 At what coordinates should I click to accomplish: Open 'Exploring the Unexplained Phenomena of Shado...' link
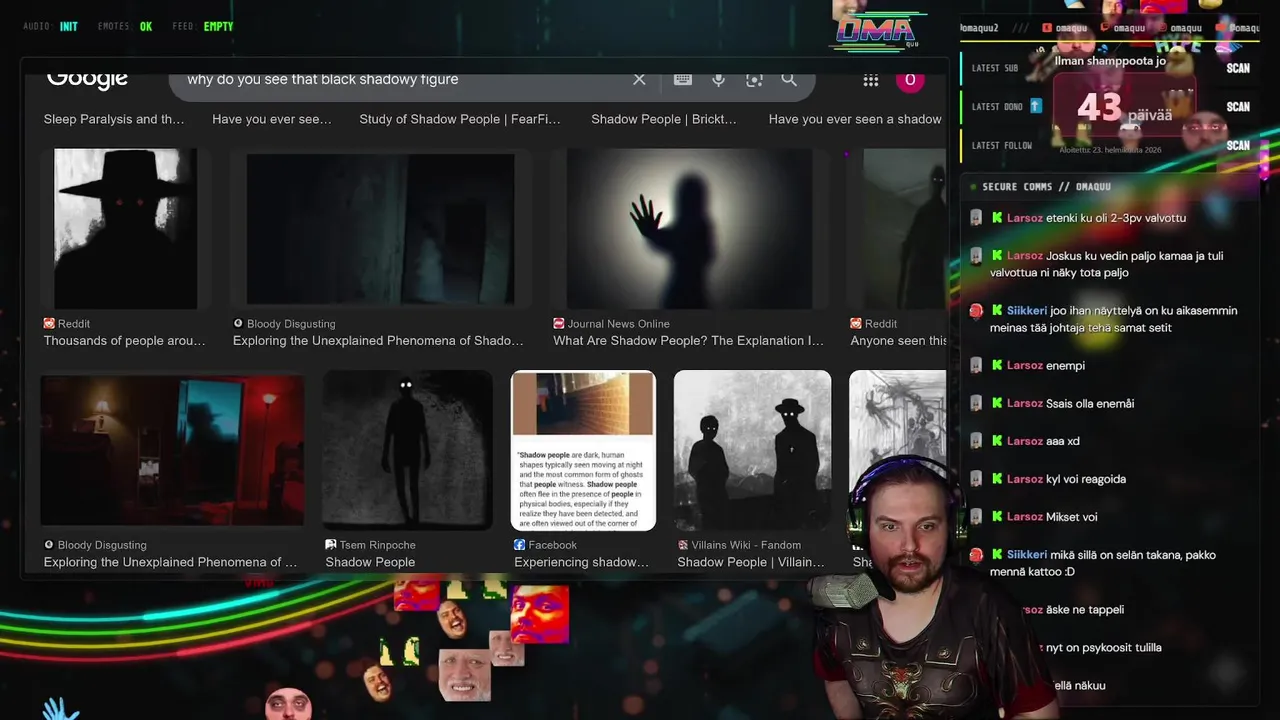coord(378,341)
